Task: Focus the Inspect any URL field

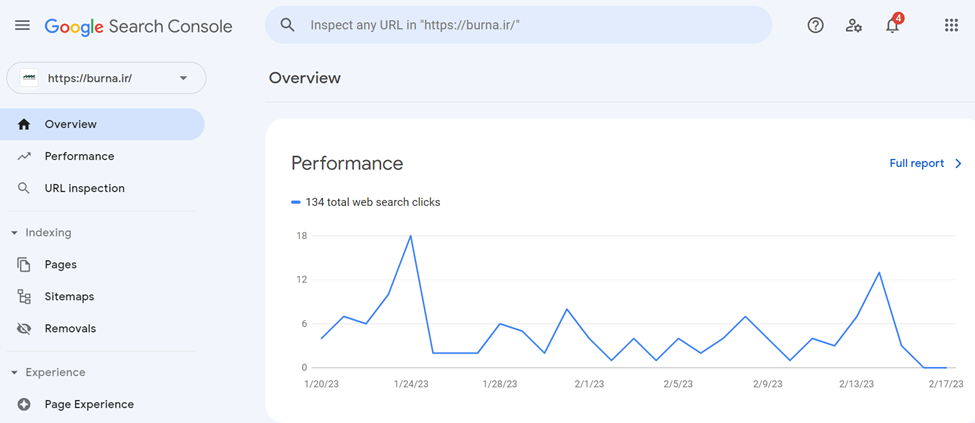Action: click(x=520, y=25)
